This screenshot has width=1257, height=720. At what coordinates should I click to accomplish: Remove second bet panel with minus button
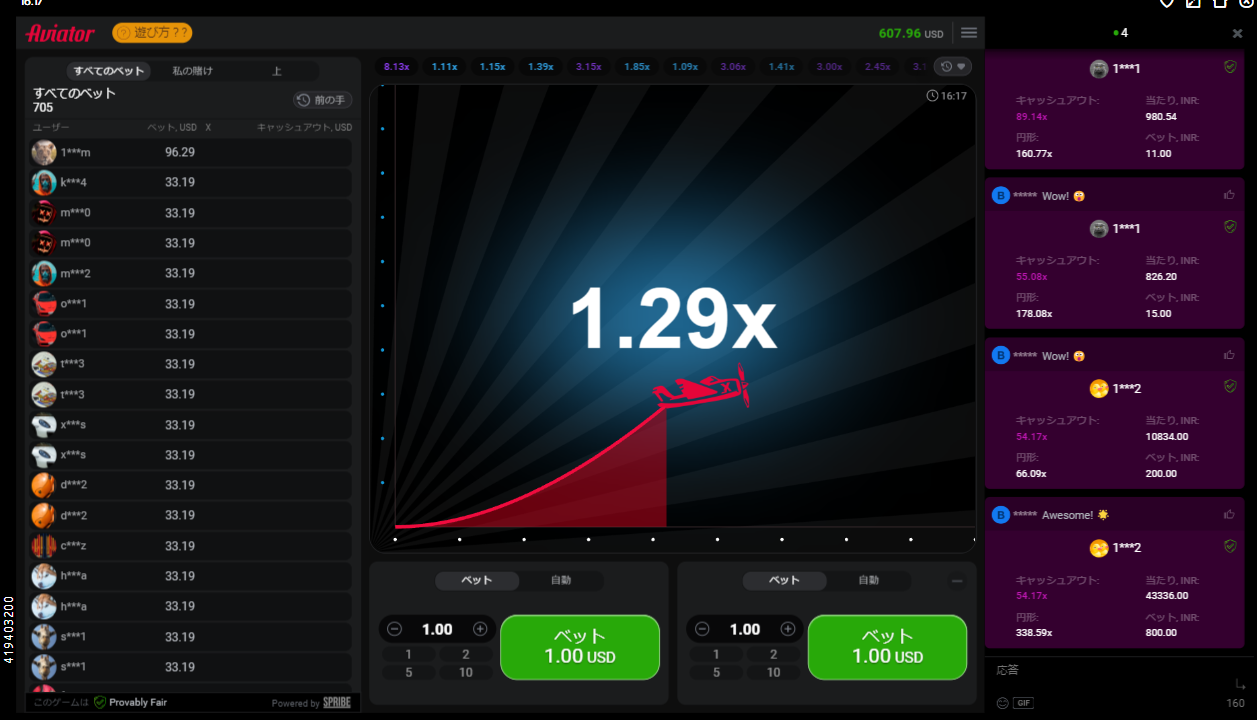coord(957,581)
